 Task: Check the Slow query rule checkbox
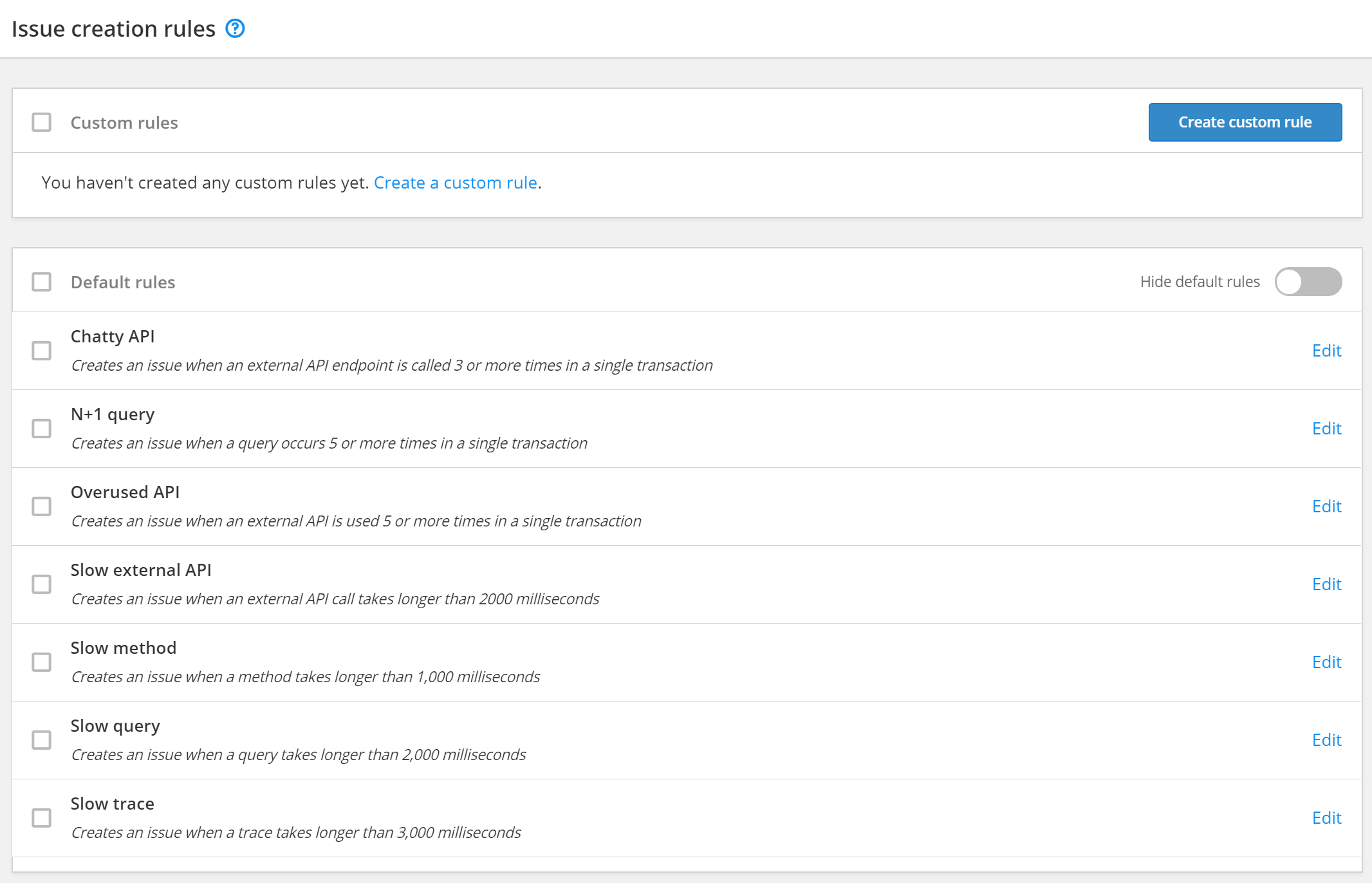42,740
